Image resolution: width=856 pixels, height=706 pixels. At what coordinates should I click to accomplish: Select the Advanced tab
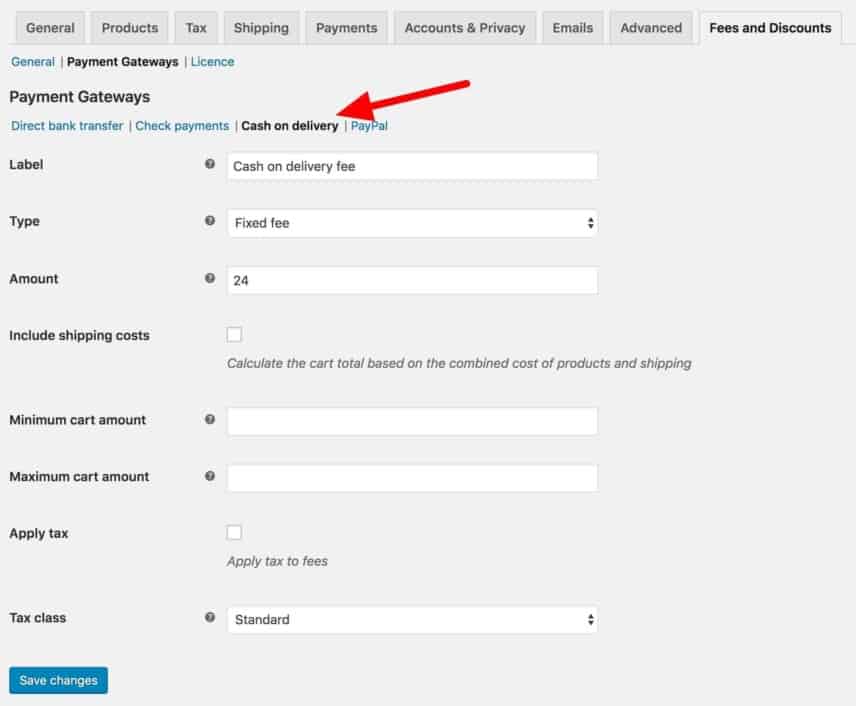coord(651,28)
